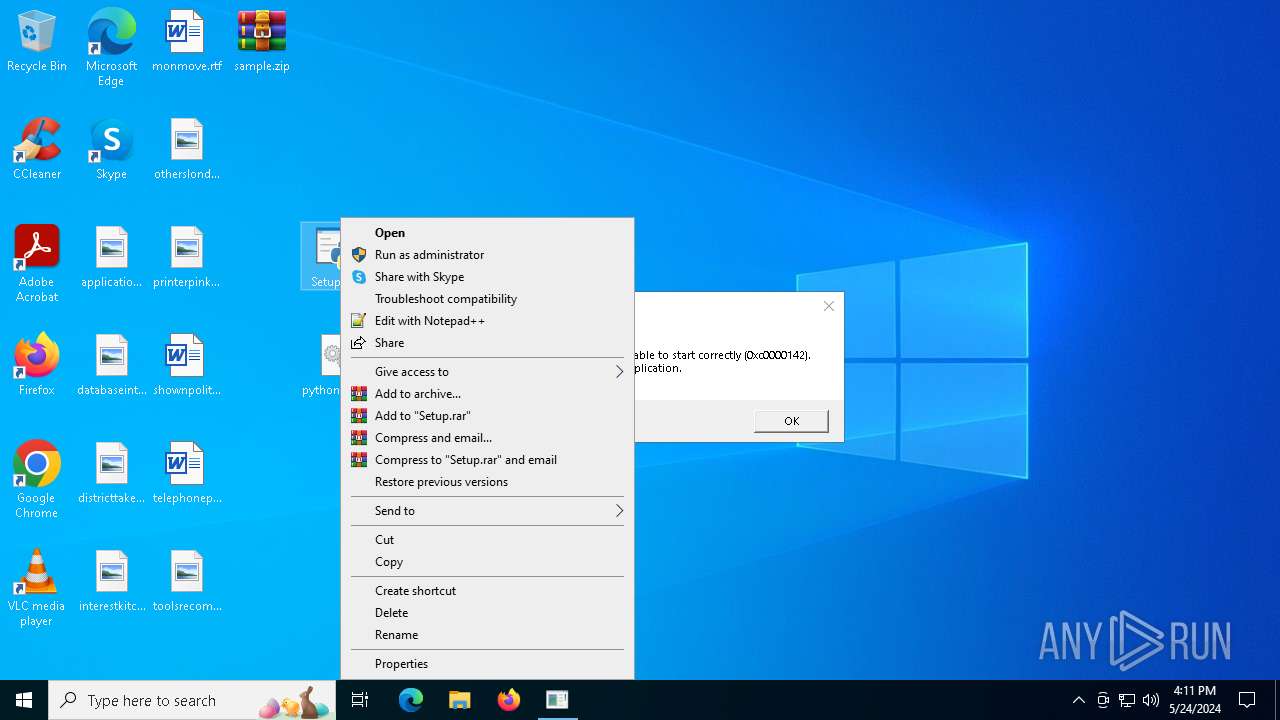Image resolution: width=1280 pixels, height=720 pixels.
Task: Select monmove.rtf file on desktop
Action: point(187,42)
